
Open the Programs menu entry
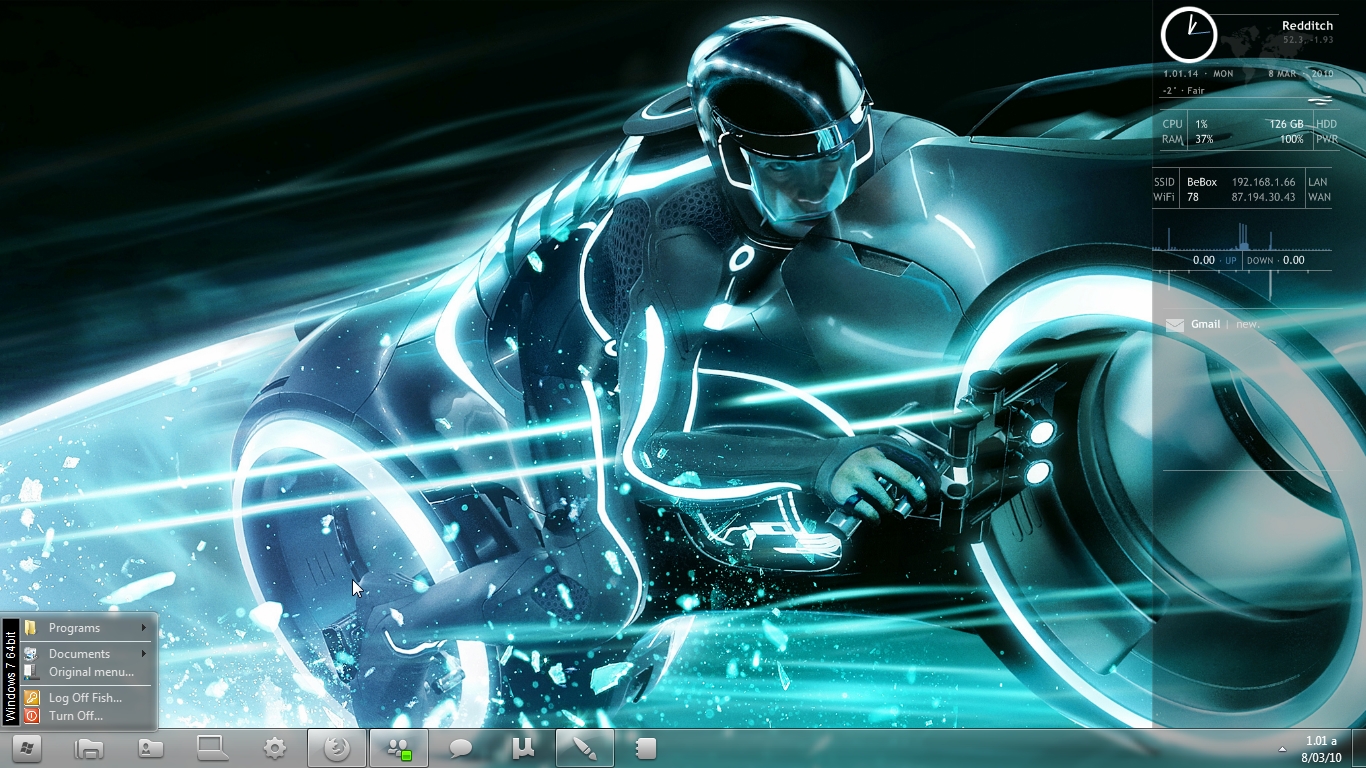pos(88,628)
